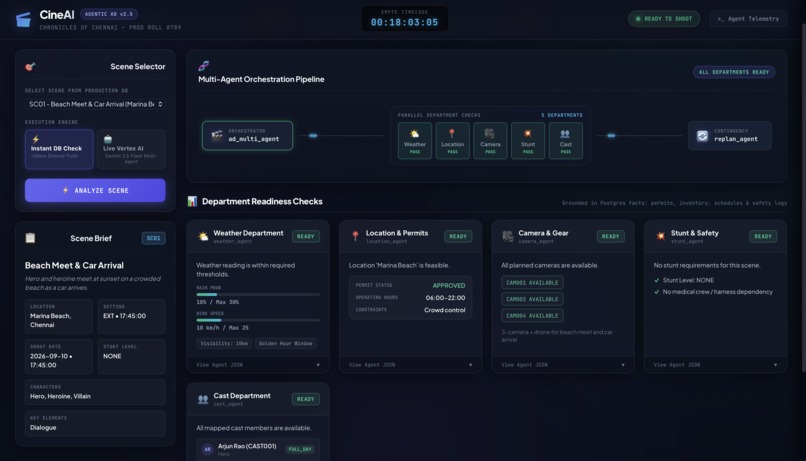
Task: Expand View Agent JSON for Camera & Gear
Action: [x=563, y=365]
